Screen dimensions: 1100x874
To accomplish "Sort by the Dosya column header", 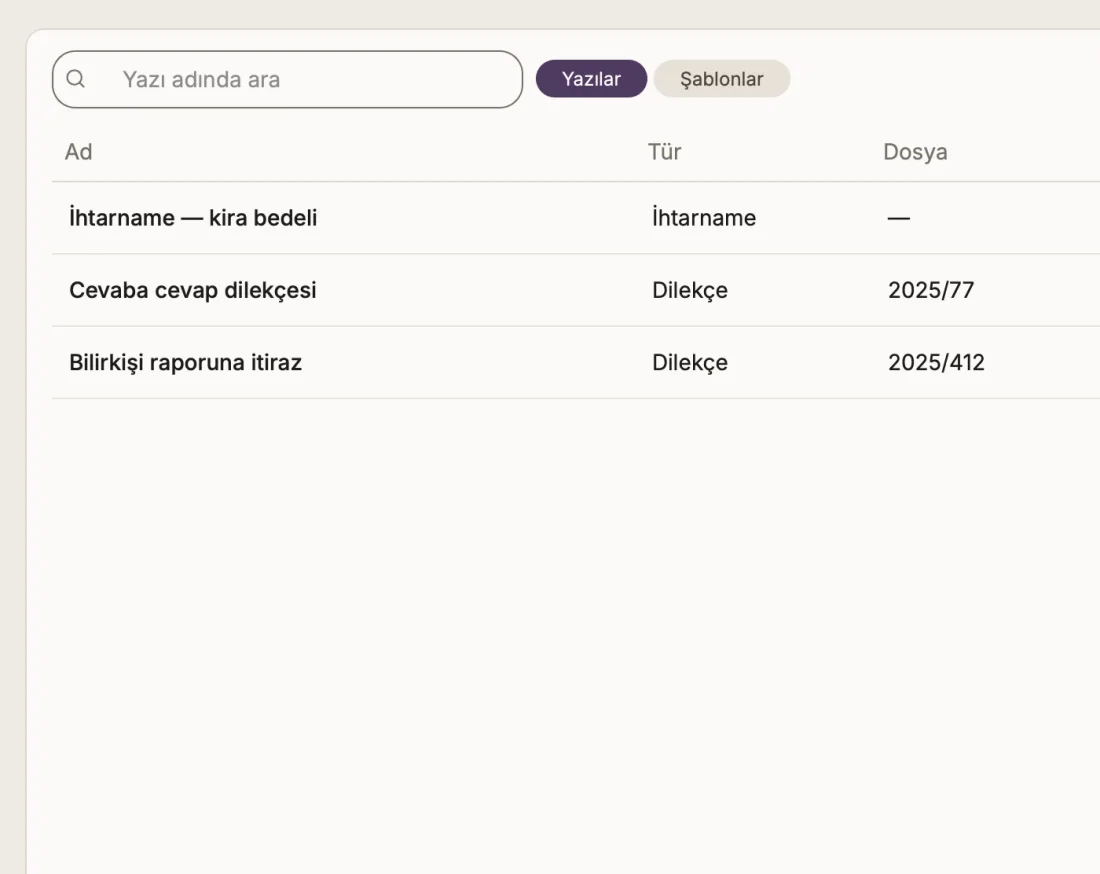I will point(915,152).
